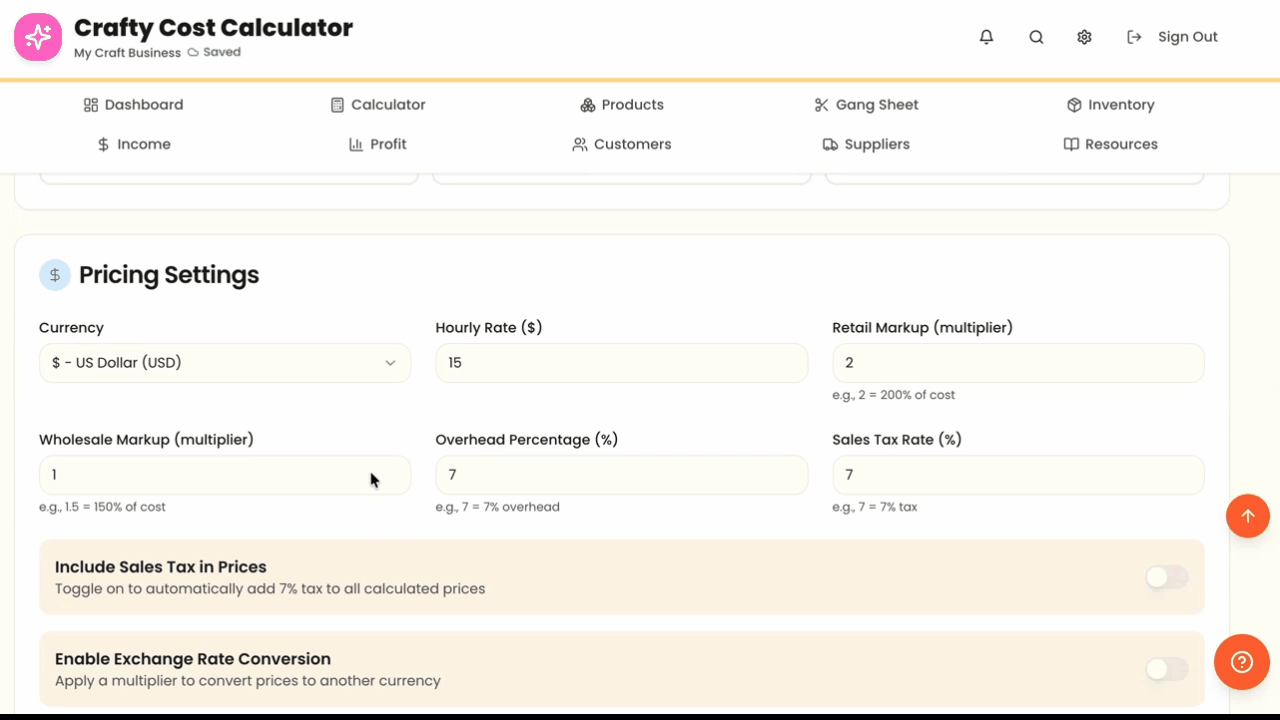Click the Overhead Percentage input field
1280x720 pixels.
tap(622, 475)
